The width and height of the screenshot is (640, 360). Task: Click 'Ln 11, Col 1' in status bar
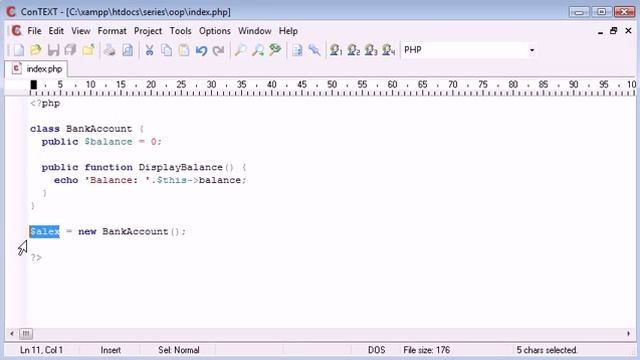[42, 350]
